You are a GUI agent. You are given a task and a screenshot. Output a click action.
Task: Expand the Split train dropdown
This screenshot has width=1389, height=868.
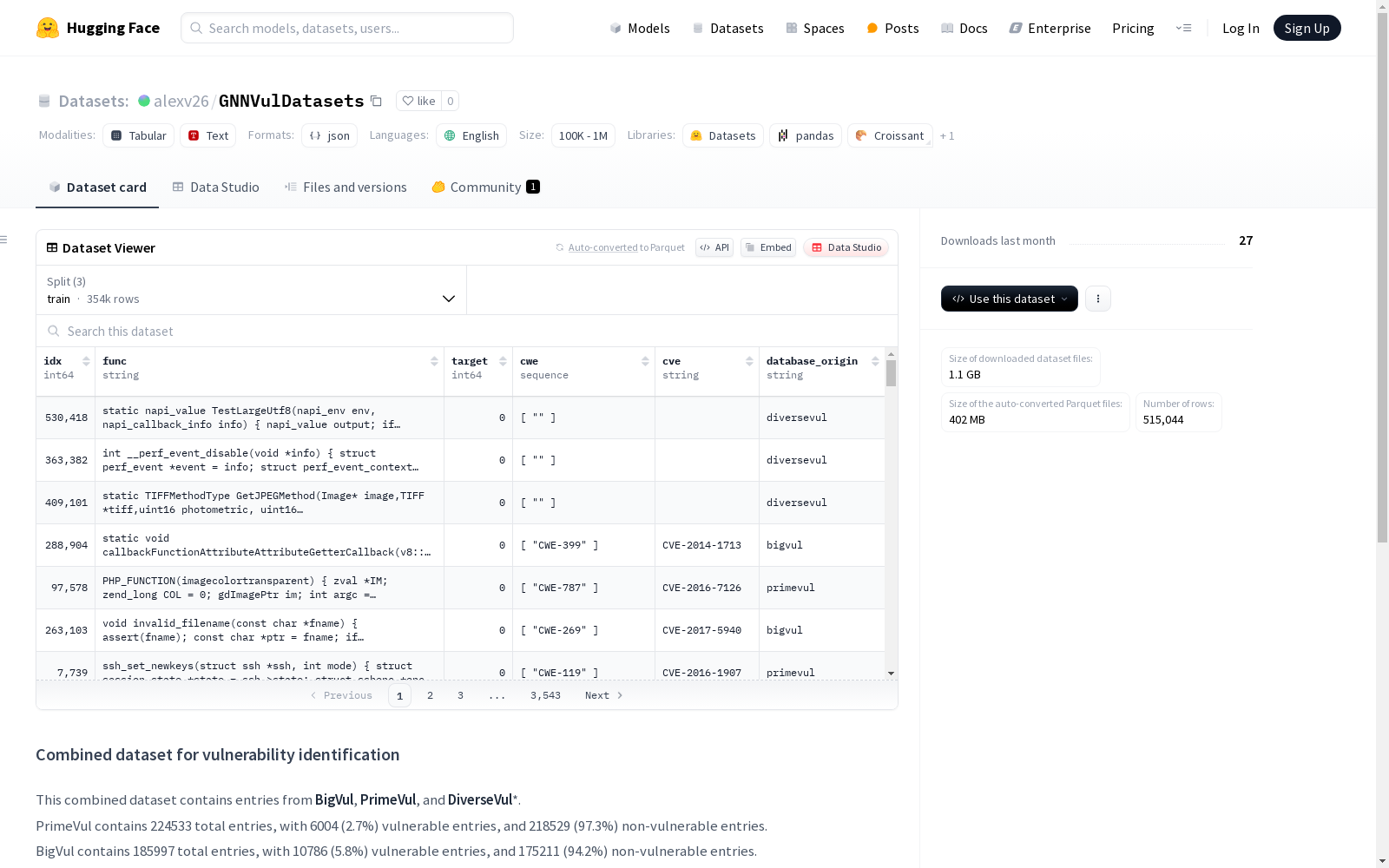(252, 290)
